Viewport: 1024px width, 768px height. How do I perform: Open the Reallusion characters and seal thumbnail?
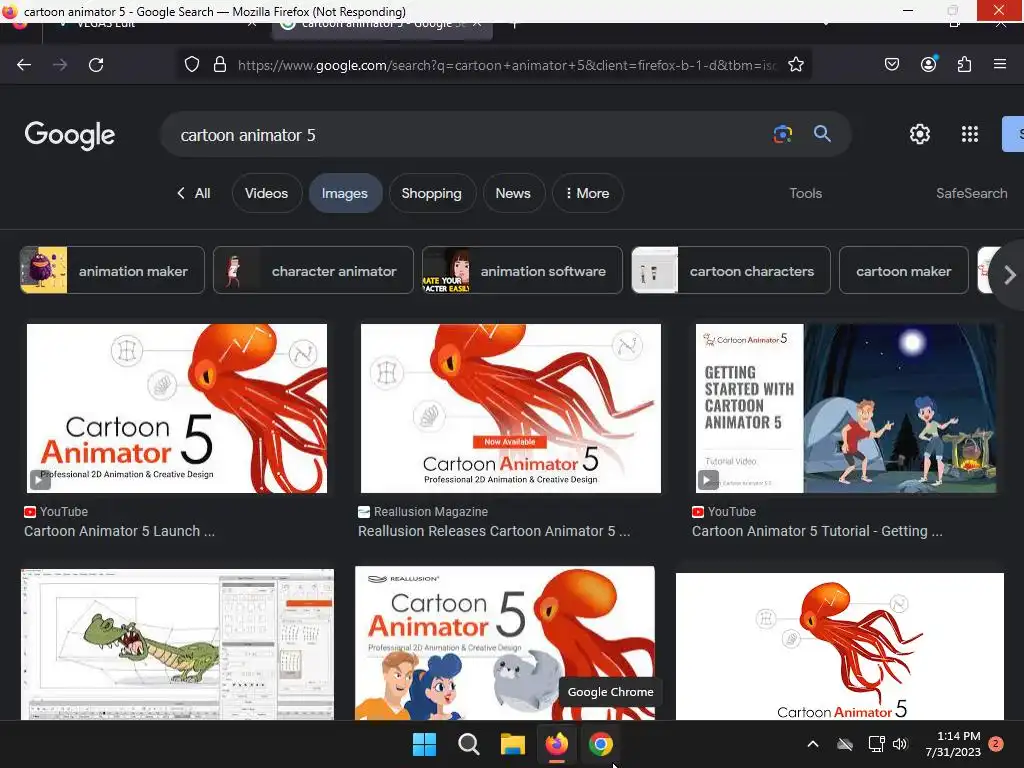(505, 643)
